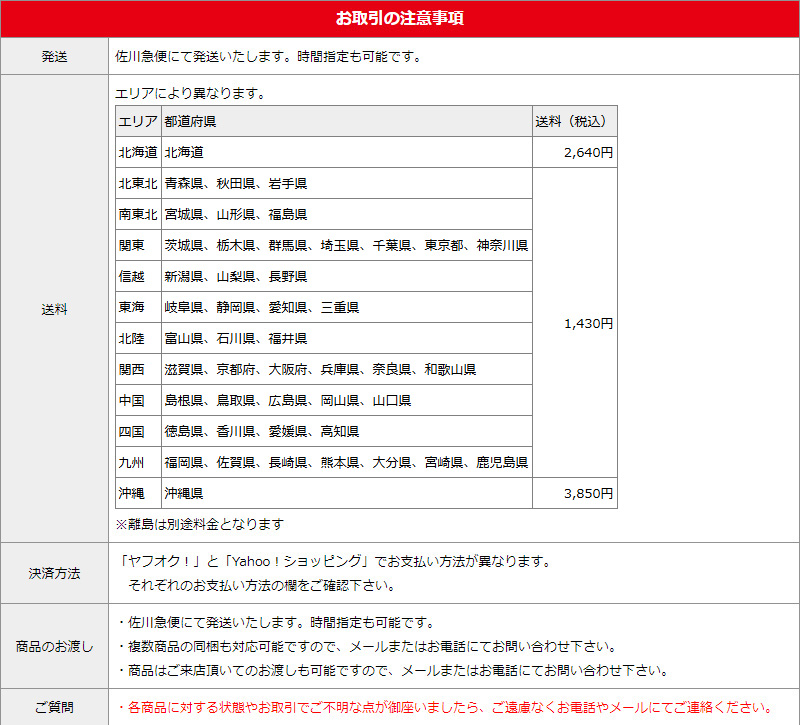800x725 pixels.
Task: Select the 決済方法 row label
Action: coord(54,573)
